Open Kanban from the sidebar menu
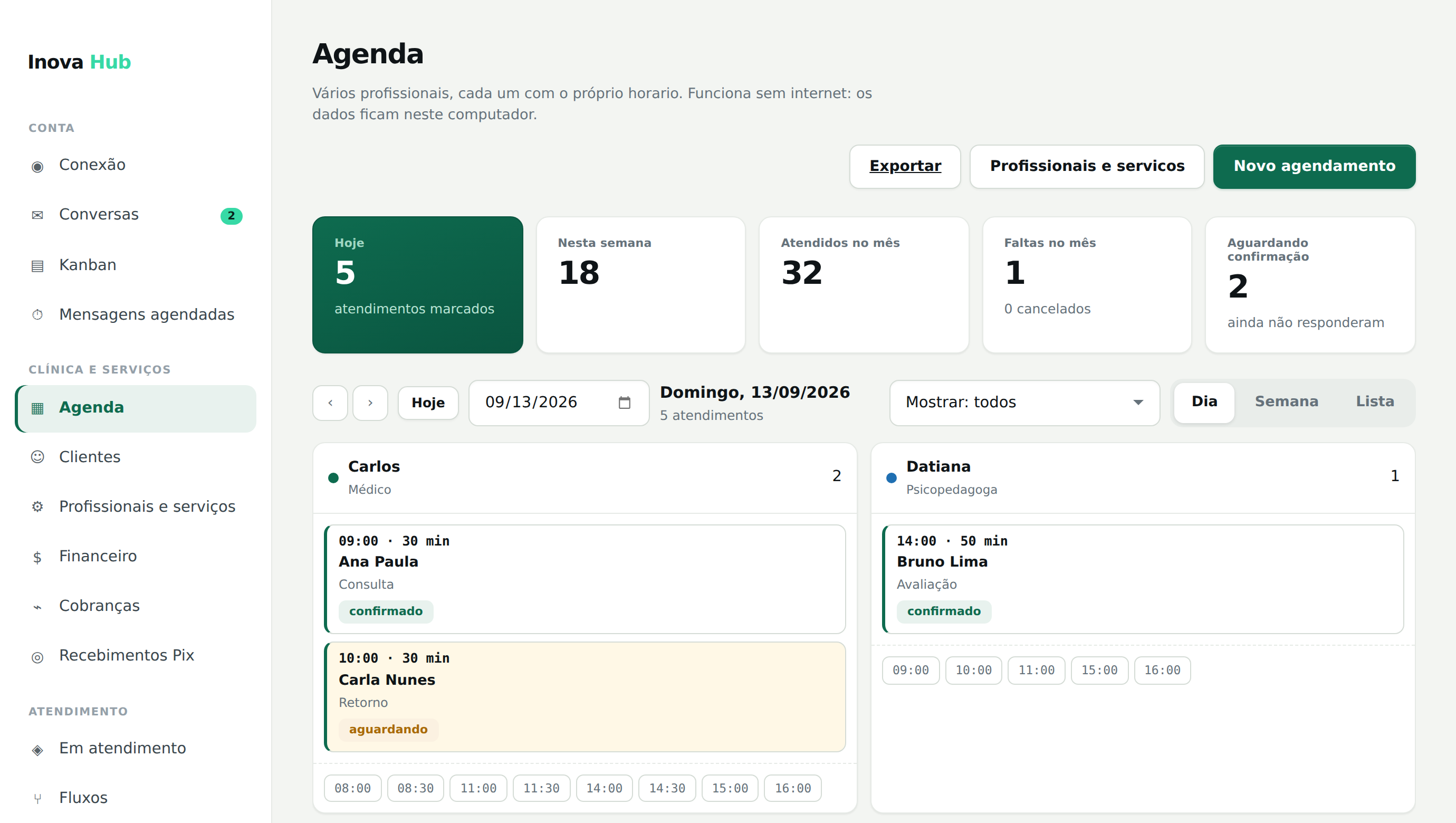The image size is (1456, 823). 136,265
